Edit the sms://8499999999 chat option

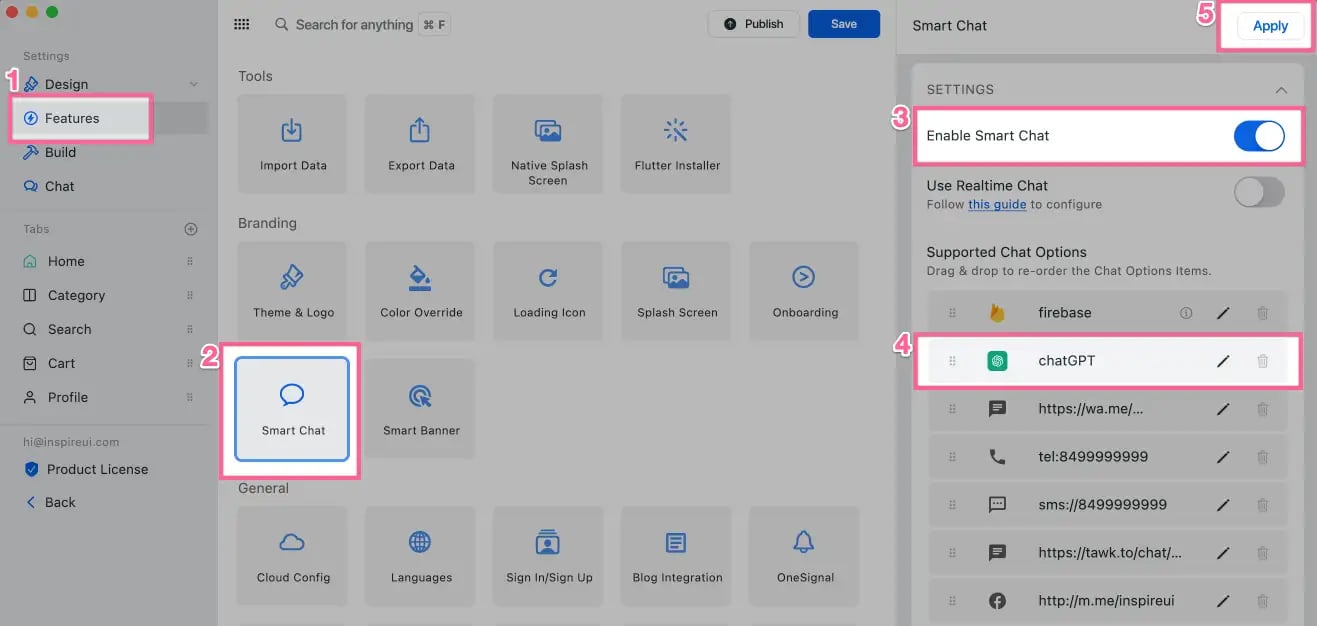(1222, 505)
